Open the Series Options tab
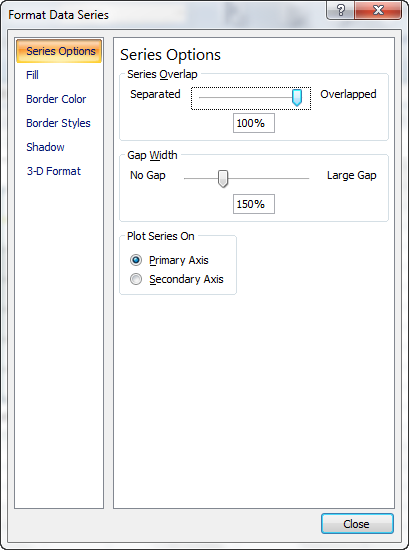Screen dimensions: 409x550 (59, 51)
